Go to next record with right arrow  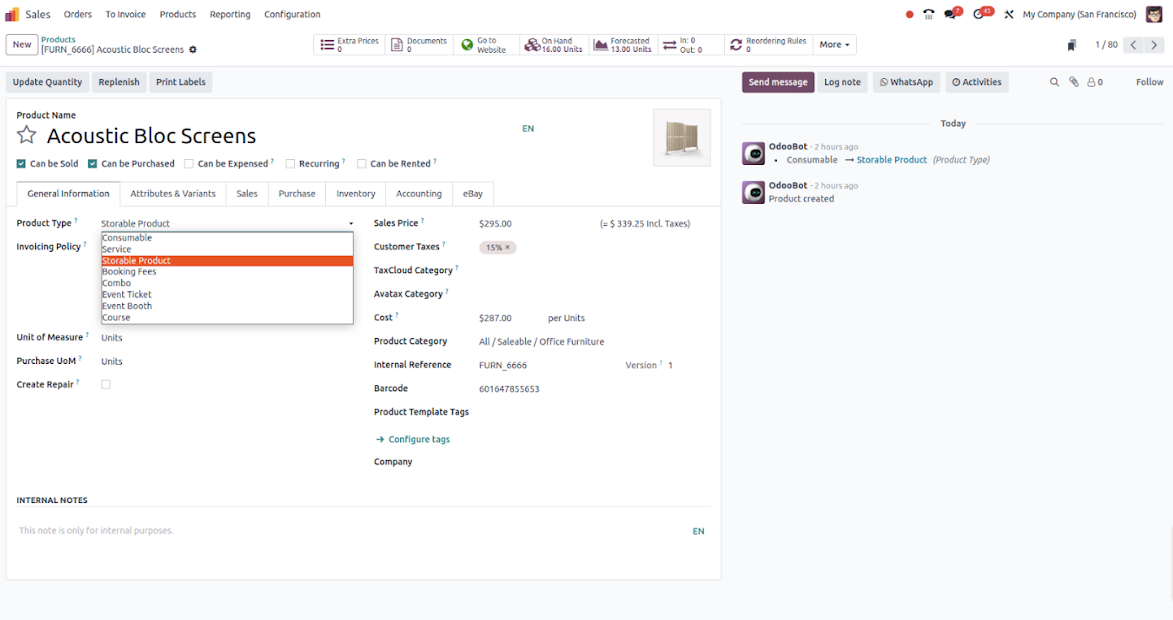(x=1155, y=45)
